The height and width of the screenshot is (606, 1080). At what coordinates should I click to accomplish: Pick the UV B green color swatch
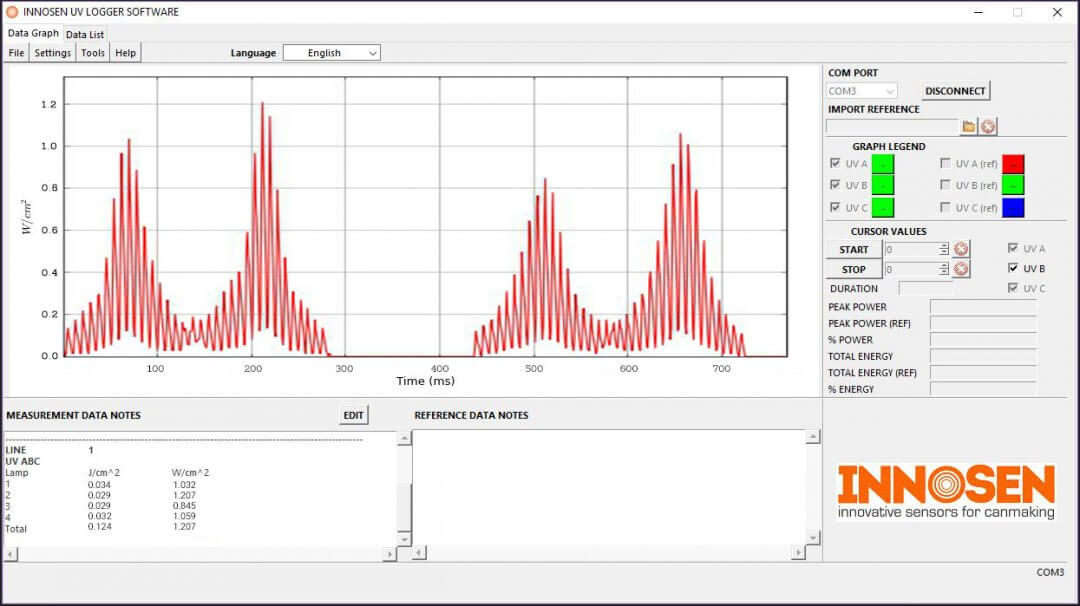(x=882, y=185)
